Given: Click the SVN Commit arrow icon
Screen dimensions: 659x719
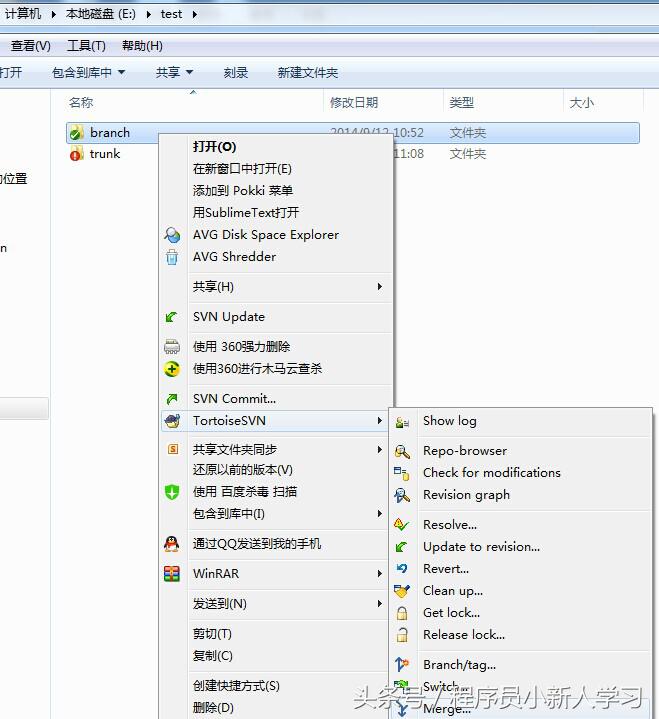Looking at the screenshot, I should point(172,399).
